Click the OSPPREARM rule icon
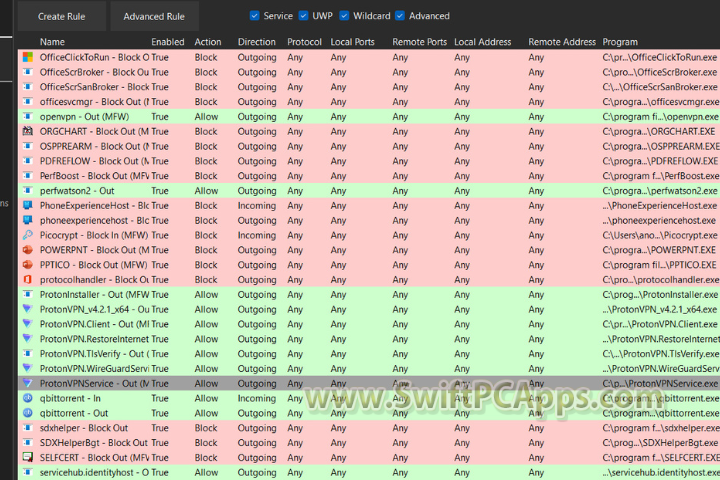Screen dimensions: 720x480 (28, 146)
